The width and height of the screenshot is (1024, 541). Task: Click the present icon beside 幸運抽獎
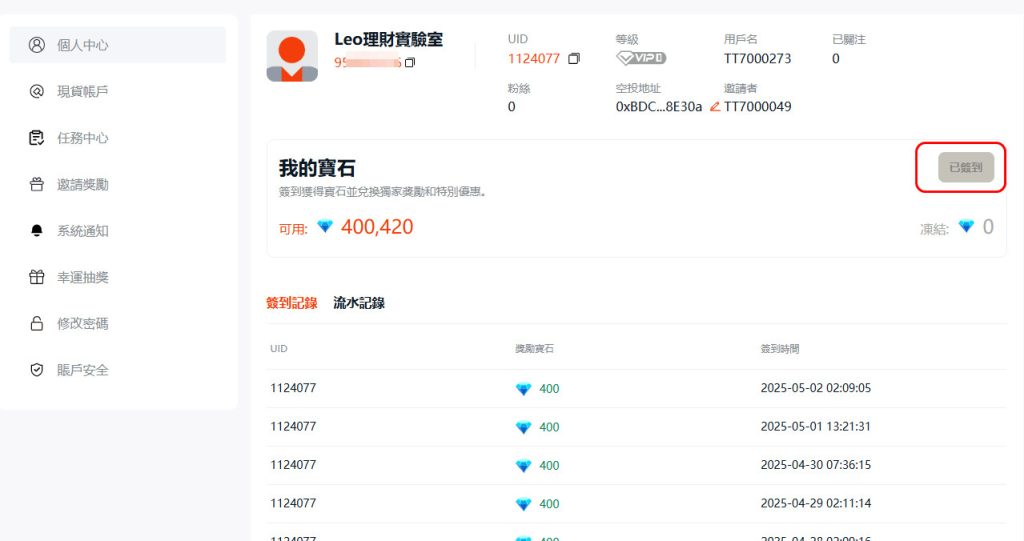click(x=37, y=277)
